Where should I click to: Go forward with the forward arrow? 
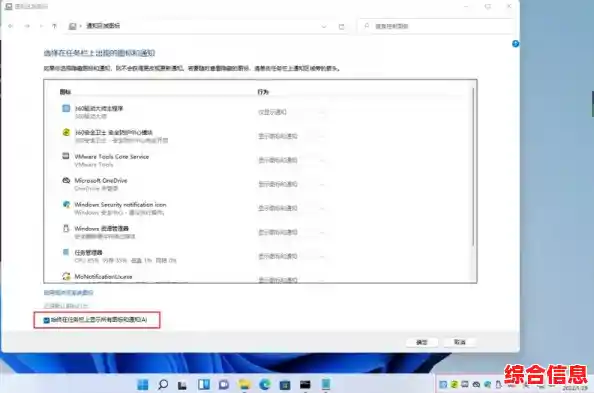point(27,26)
